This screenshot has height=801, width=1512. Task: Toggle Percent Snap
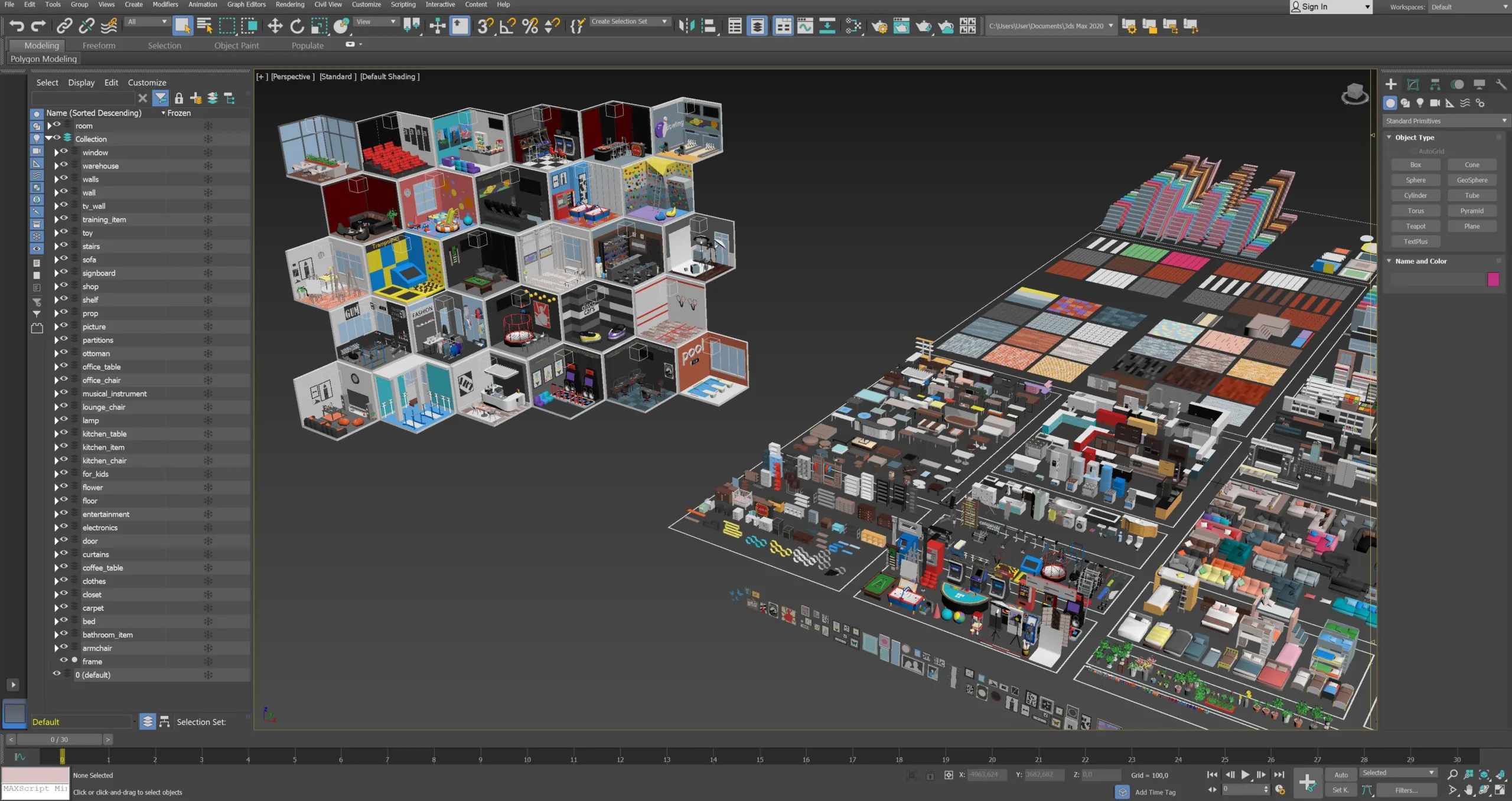(530, 25)
